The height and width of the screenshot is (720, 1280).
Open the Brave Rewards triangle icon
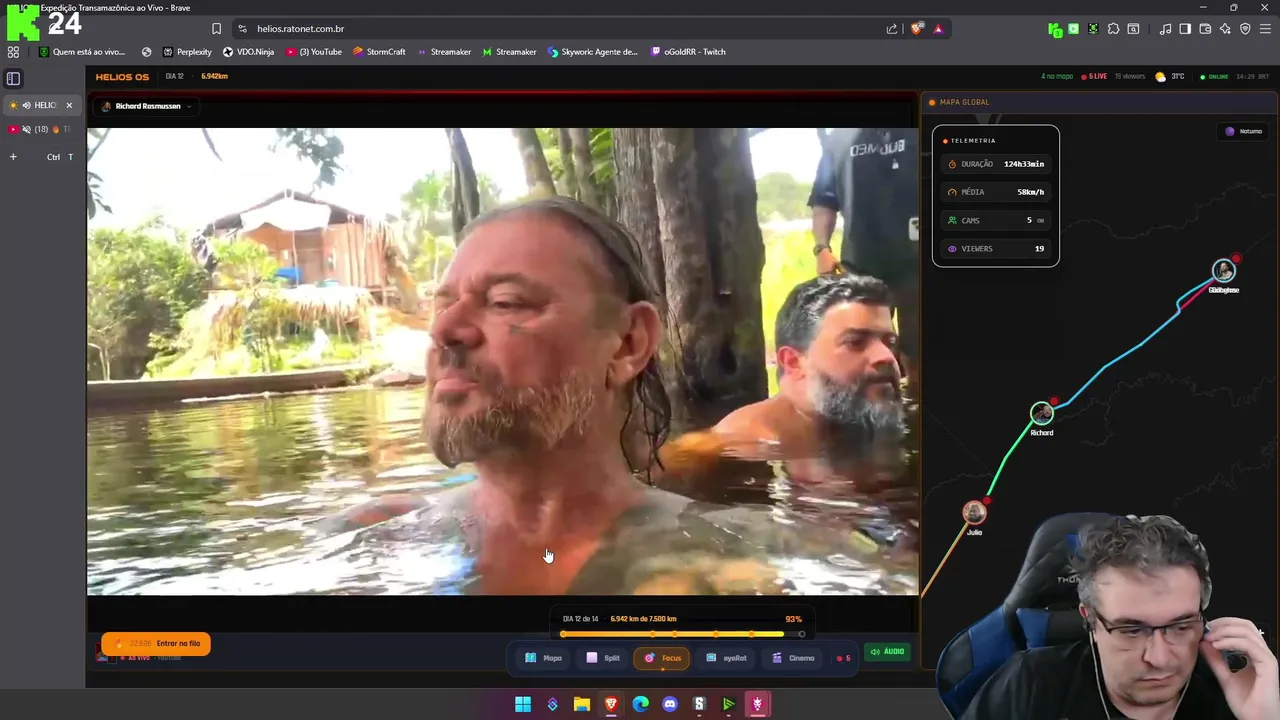tap(938, 29)
